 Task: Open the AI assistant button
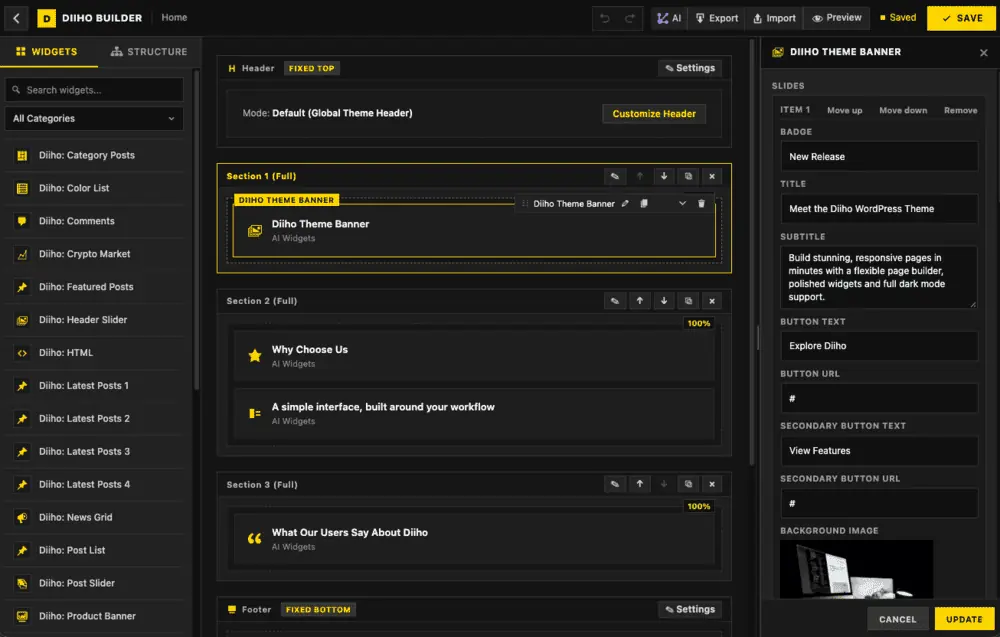669,18
